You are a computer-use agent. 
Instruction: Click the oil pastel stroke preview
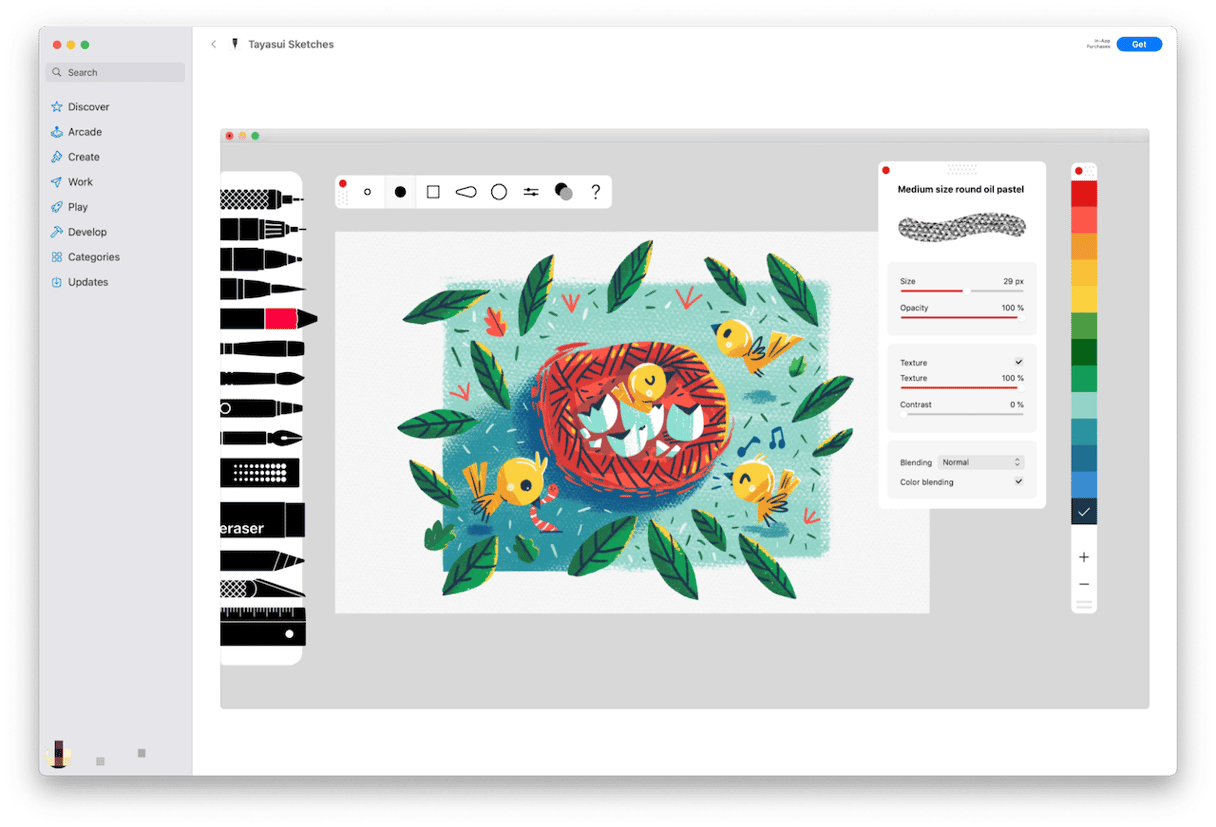(962, 226)
